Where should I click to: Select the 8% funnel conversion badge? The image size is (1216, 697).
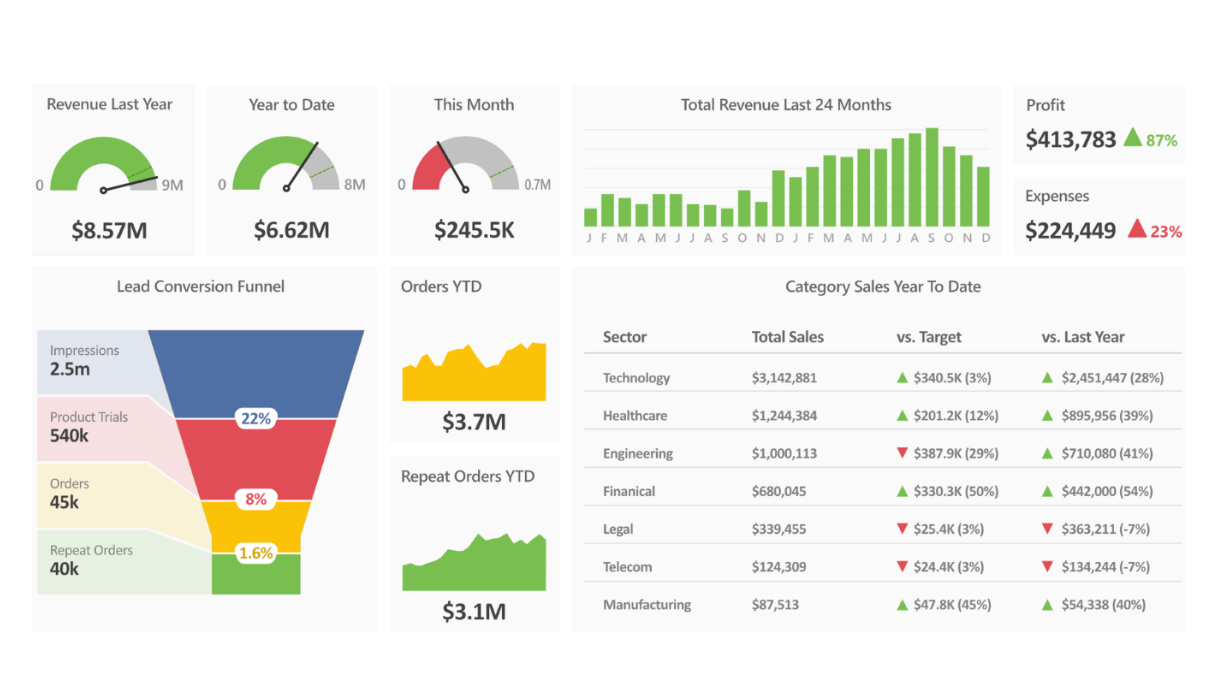tap(256, 499)
